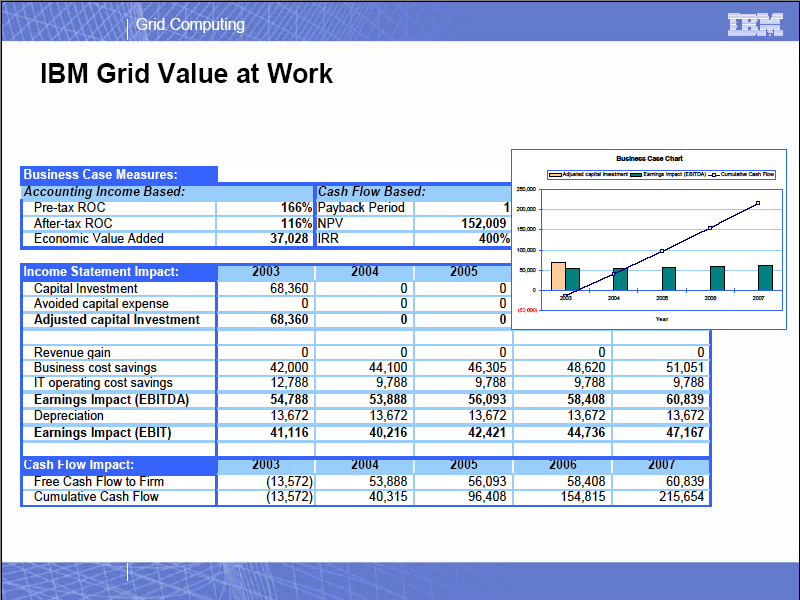Click the 2004 column header of Income Statement
Screen dimensions: 800x600
[365, 271]
